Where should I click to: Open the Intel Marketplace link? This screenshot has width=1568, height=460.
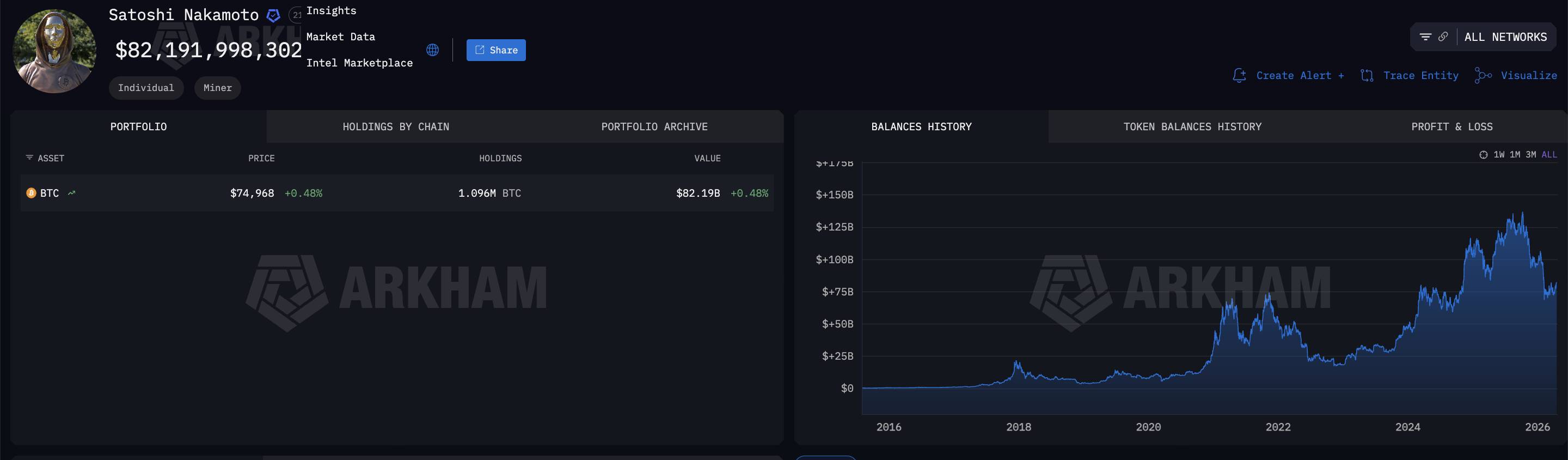[359, 63]
